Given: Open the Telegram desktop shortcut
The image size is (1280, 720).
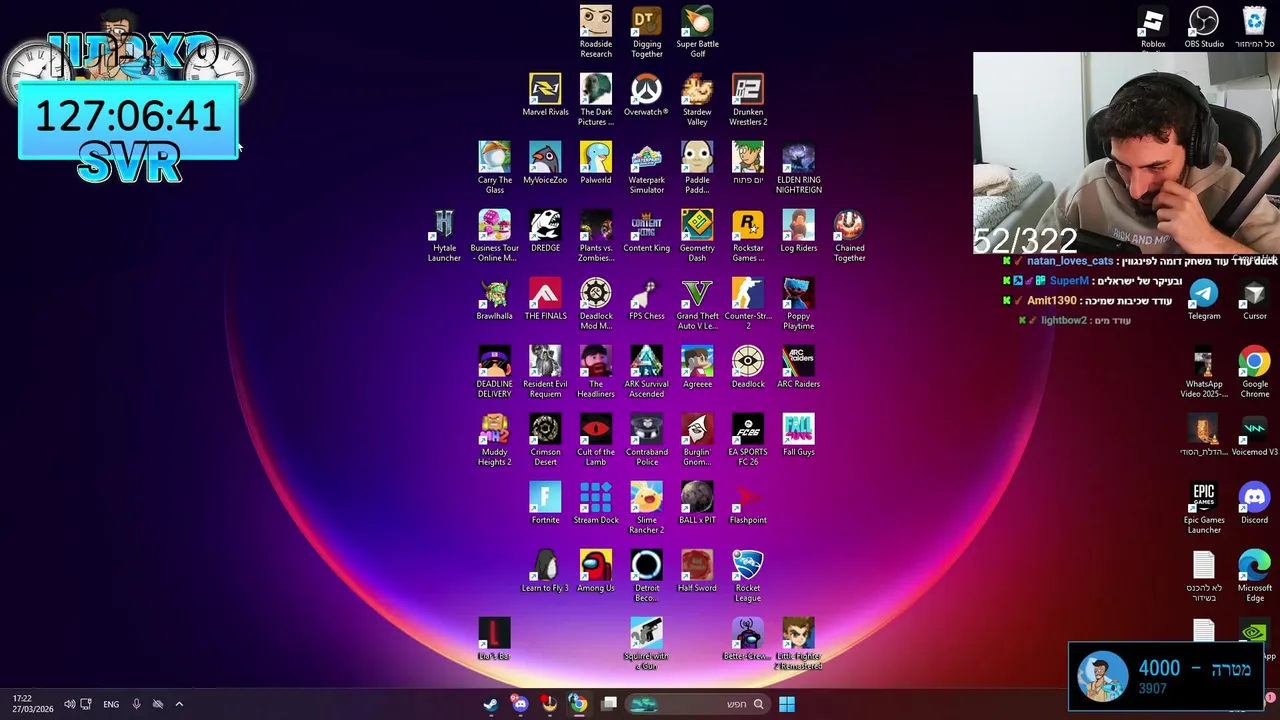Looking at the screenshot, I should pyautogui.click(x=1204, y=299).
